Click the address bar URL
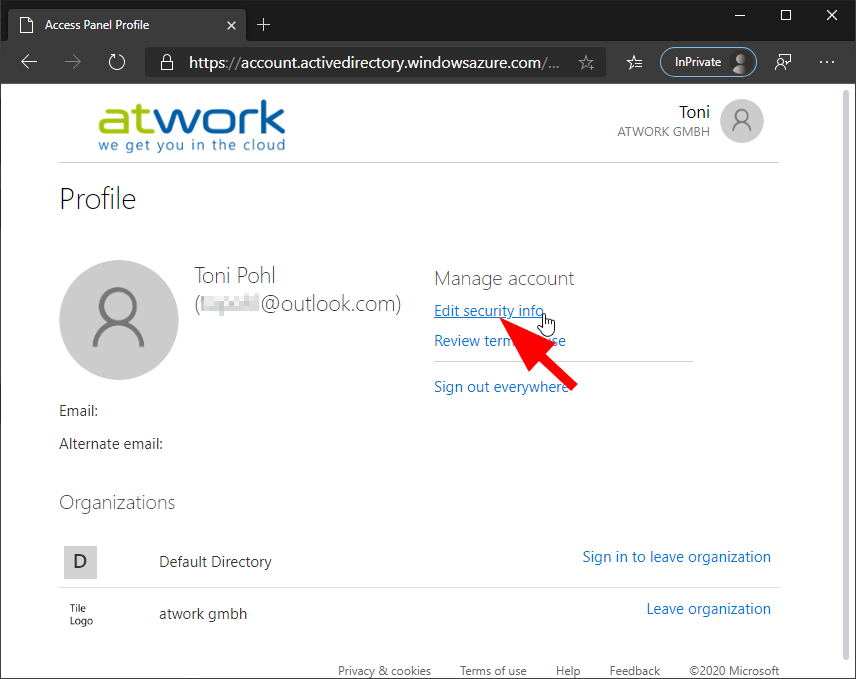Screen dimensions: 856x679 click(x=373, y=63)
